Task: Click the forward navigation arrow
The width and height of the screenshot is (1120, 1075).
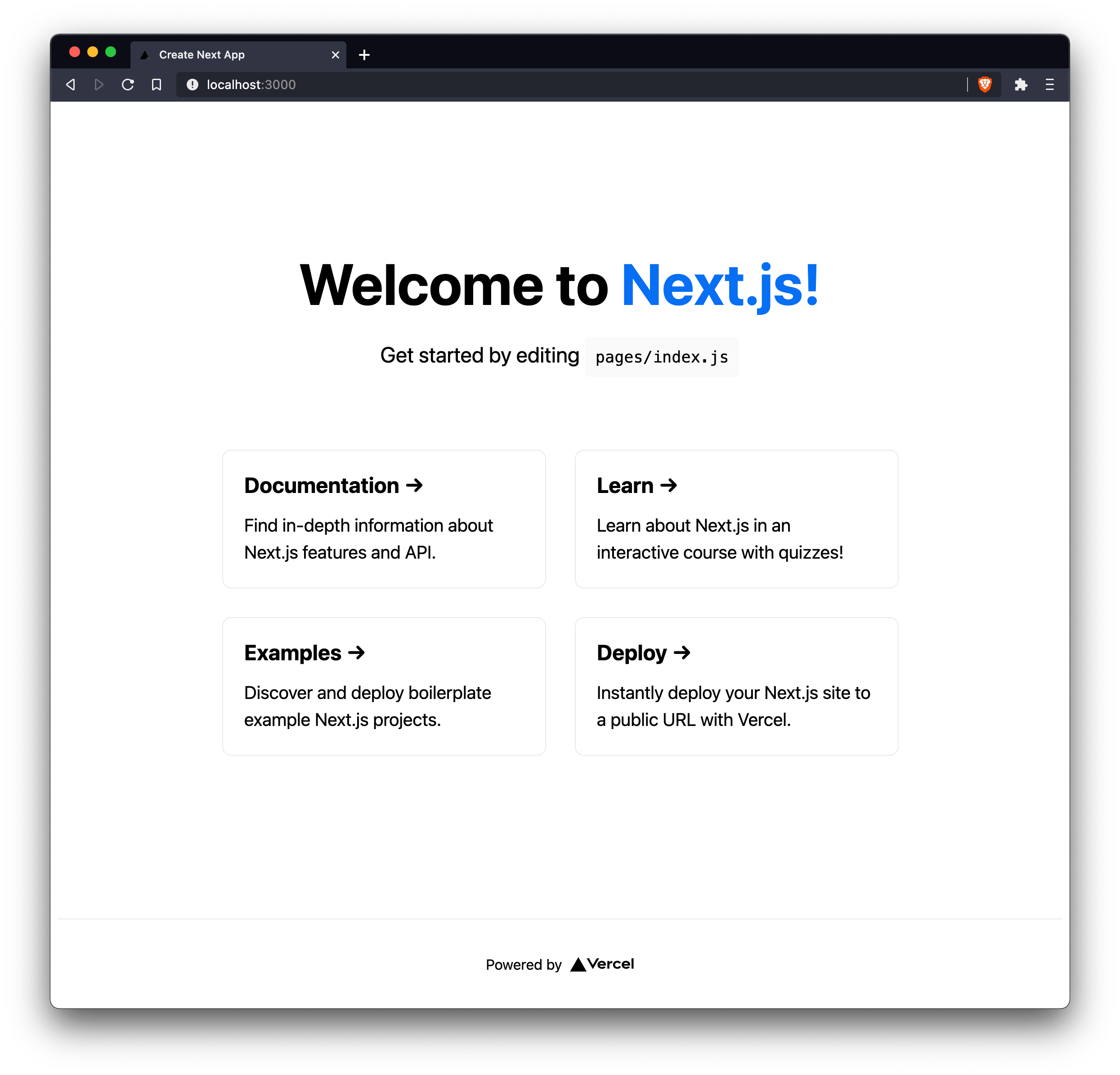Action: coord(99,85)
